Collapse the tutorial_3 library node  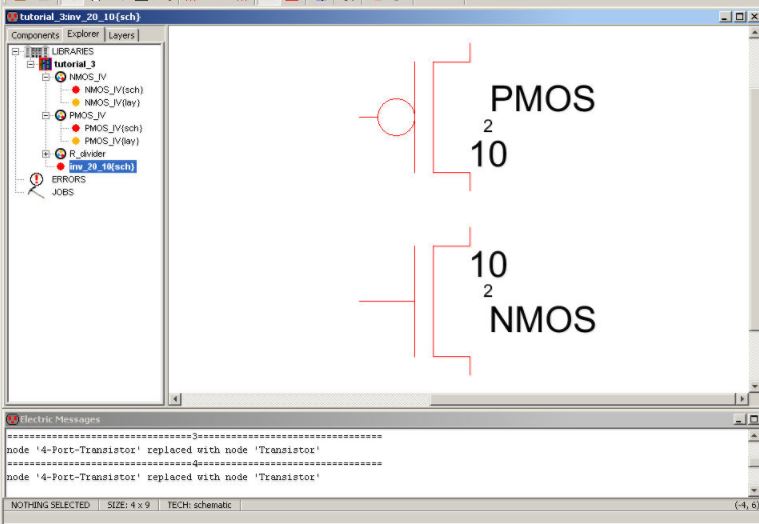coord(31,64)
